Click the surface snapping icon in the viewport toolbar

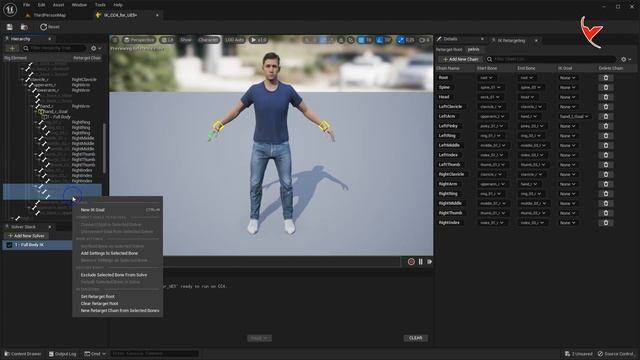click(351, 40)
